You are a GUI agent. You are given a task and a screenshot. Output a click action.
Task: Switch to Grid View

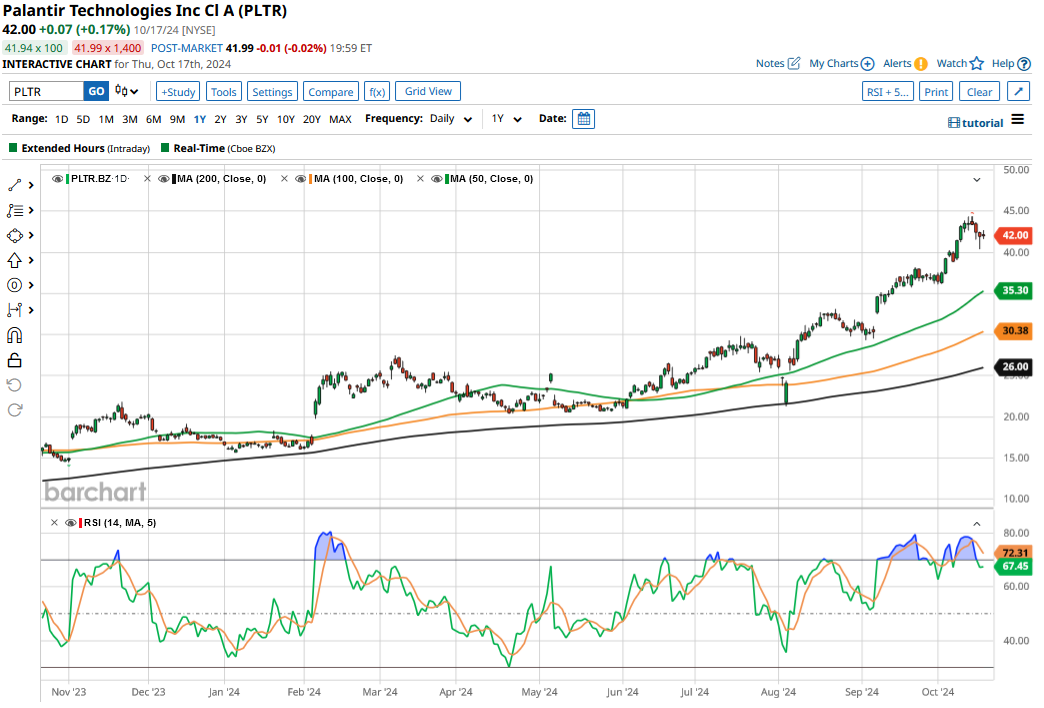click(x=428, y=91)
